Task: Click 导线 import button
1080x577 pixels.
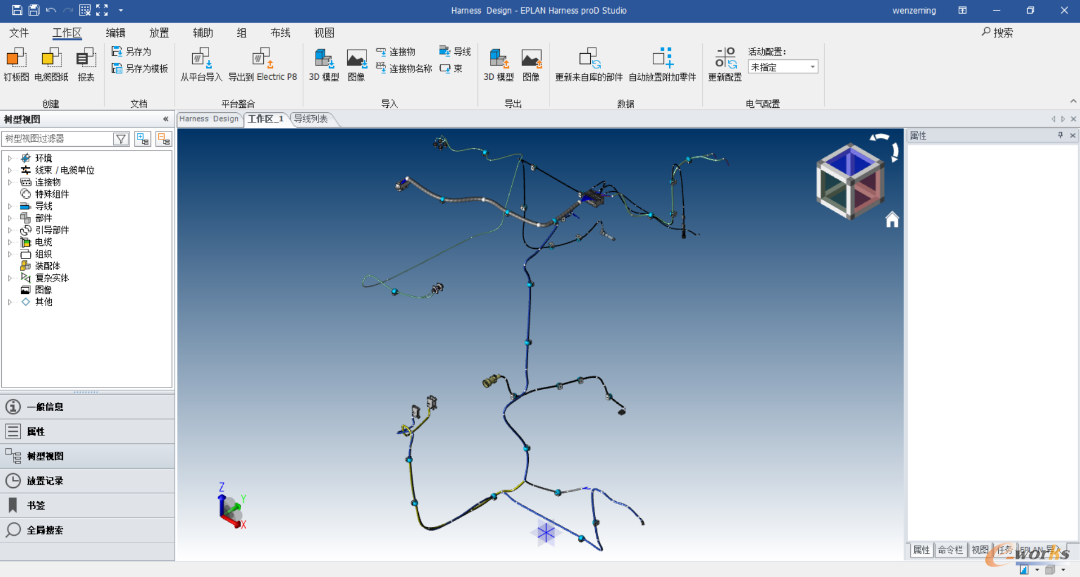Action: pyautogui.click(x=455, y=52)
